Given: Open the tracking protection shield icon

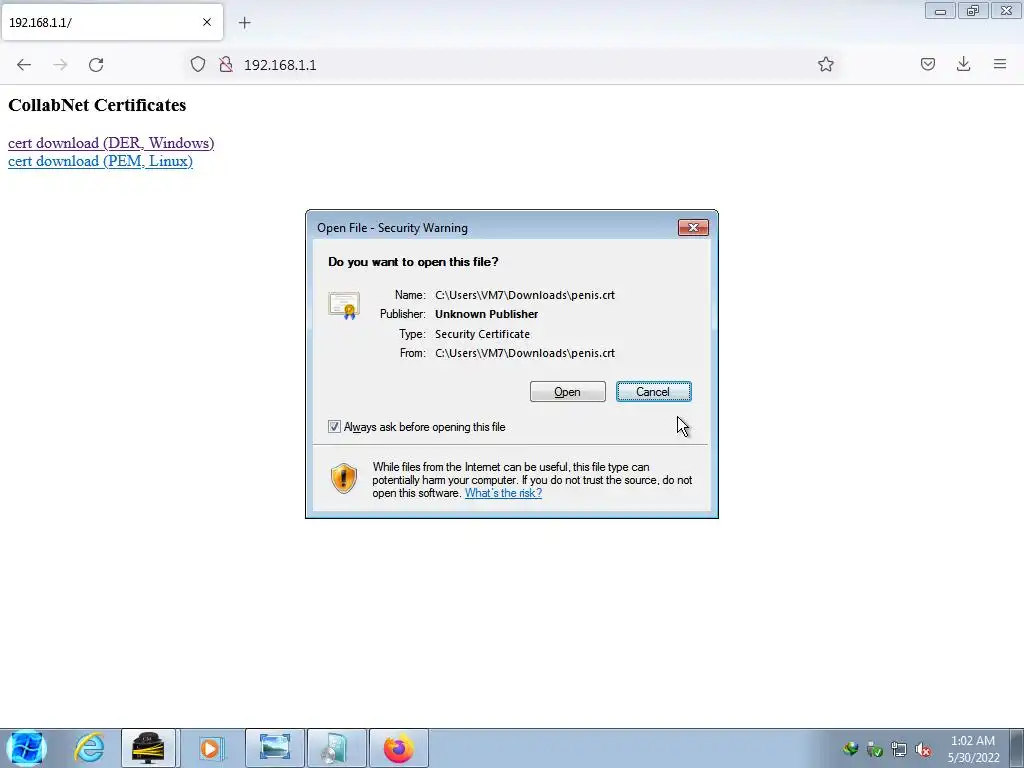Looking at the screenshot, I should click(198, 64).
